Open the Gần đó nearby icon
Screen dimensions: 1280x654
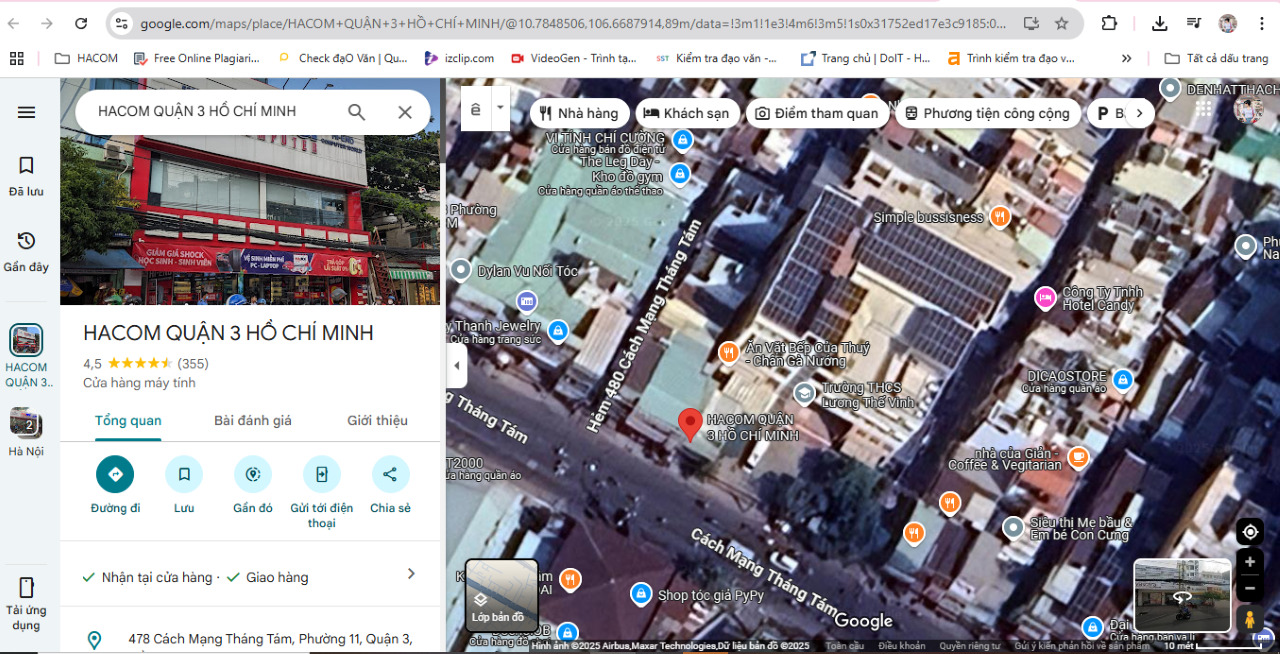(x=253, y=474)
